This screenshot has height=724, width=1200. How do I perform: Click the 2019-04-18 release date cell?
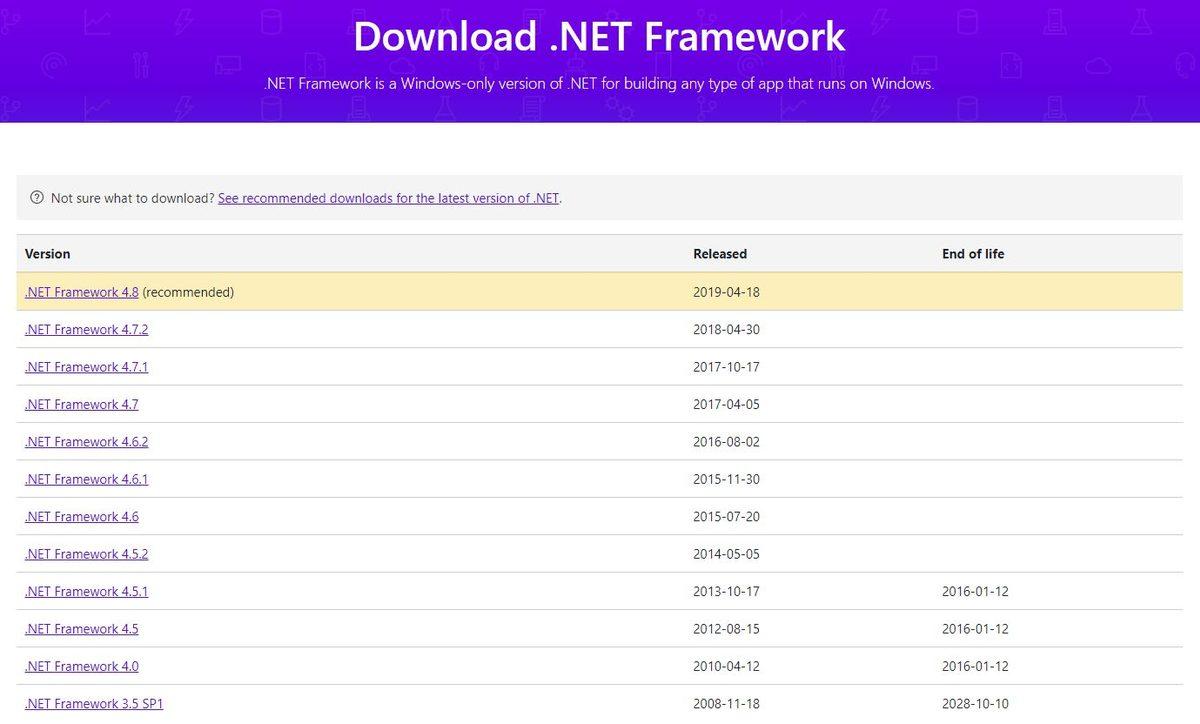(x=726, y=292)
